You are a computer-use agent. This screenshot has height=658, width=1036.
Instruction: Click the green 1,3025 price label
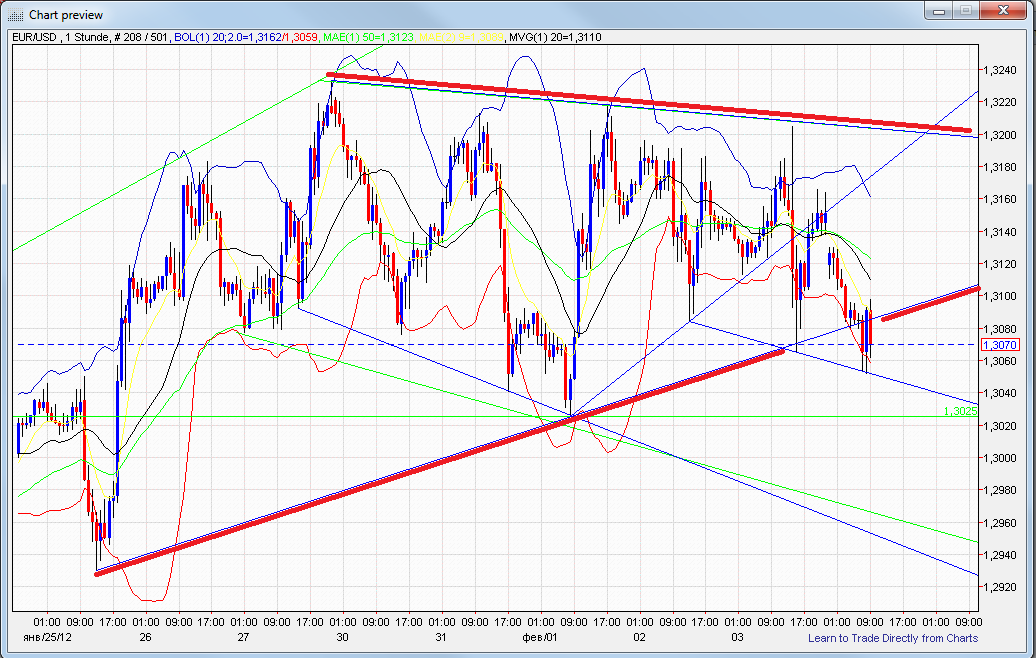(958, 412)
